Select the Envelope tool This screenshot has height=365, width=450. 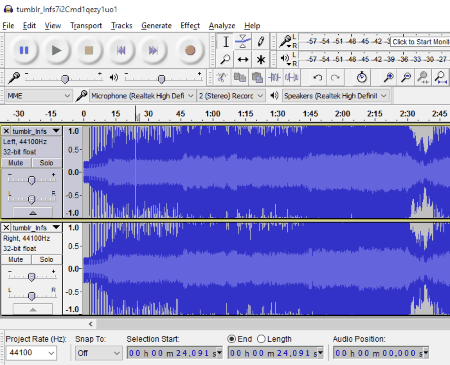pyautogui.click(x=243, y=42)
